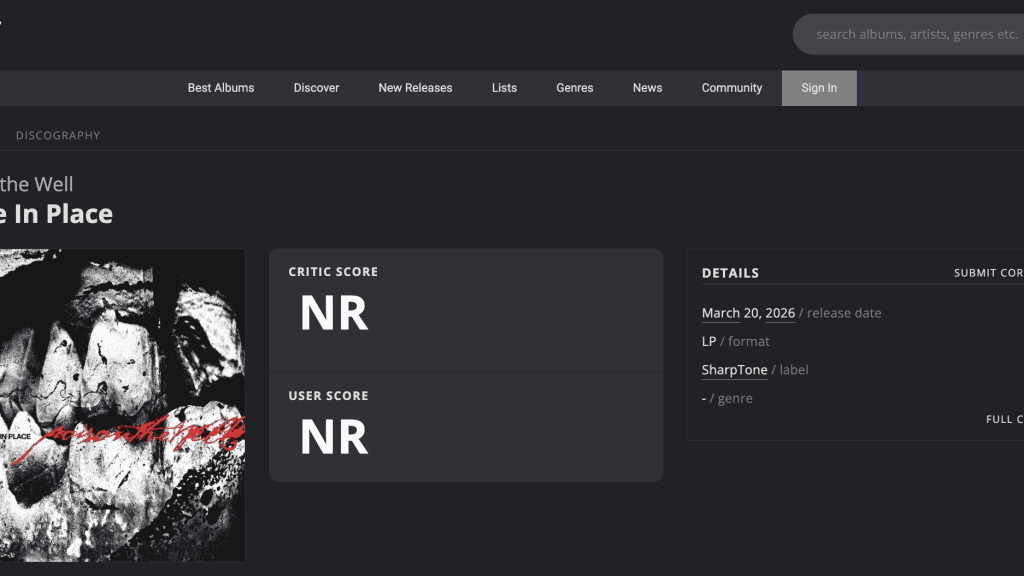Open the artist name link above album title
This screenshot has width=1024, height=576.
click(x=36, y=184)
